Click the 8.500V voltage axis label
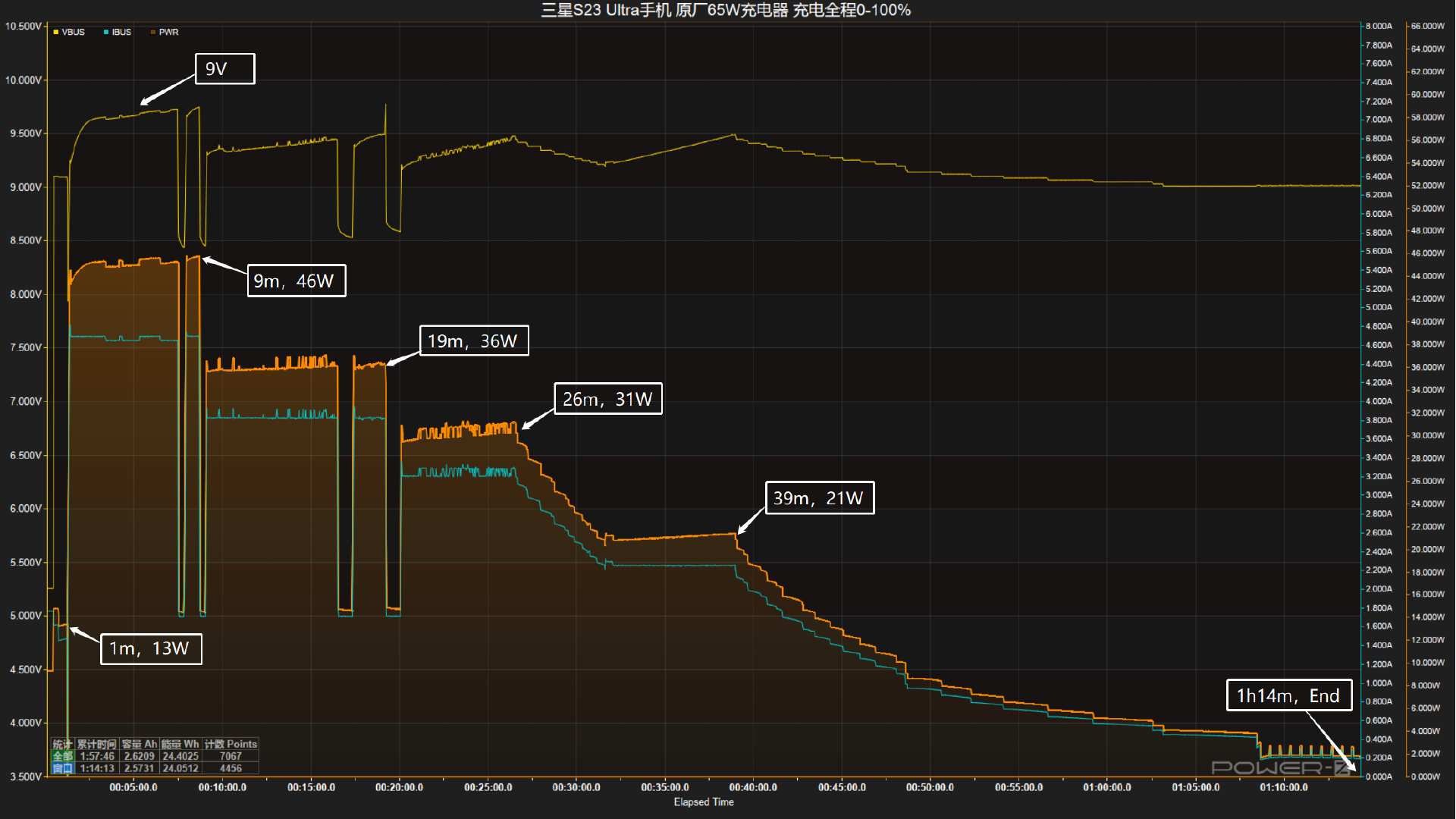 tap(25, 240)
